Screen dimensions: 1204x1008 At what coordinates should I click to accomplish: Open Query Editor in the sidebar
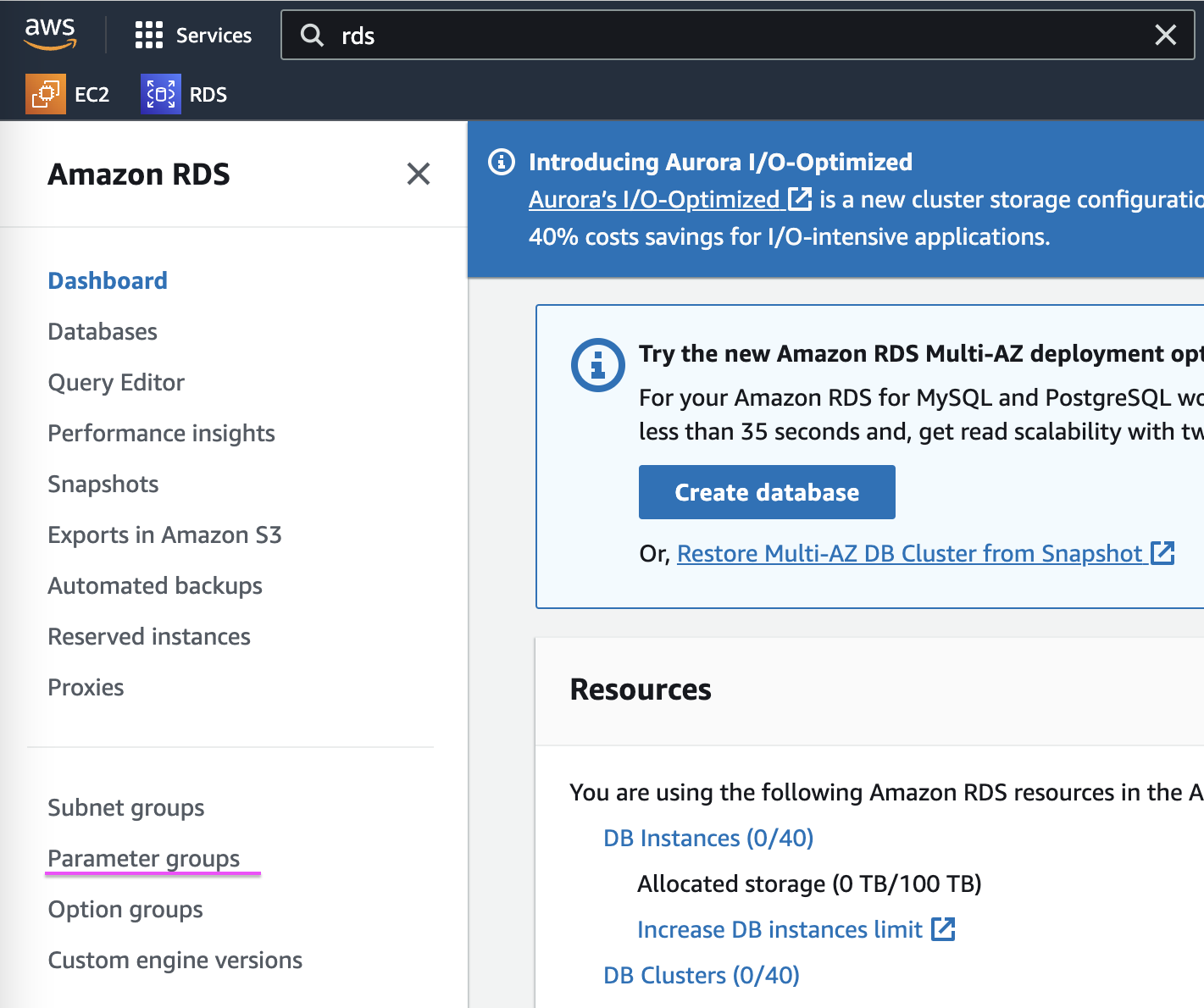pyautogui.click(x=116, y=382)
